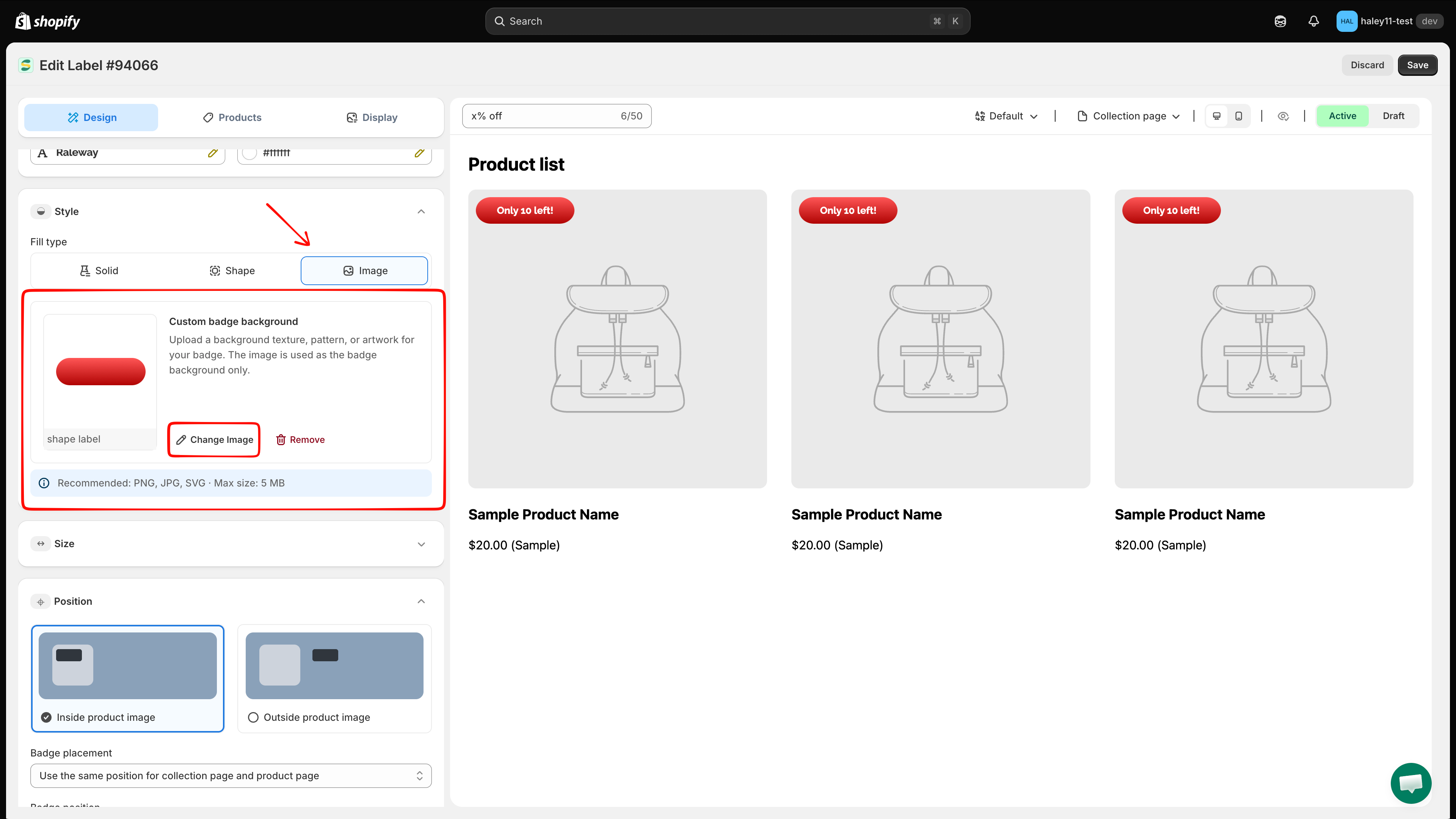Viewport: 1456px width, 819px height.
Task: Edit the #ffffff color pencil icon
Action: 419,152
